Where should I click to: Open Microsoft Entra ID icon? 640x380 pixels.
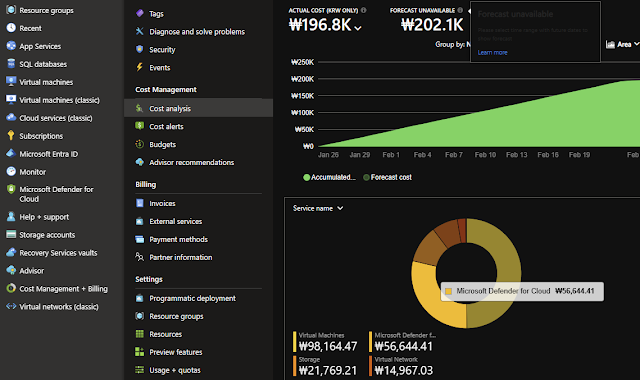coord(11,153)
